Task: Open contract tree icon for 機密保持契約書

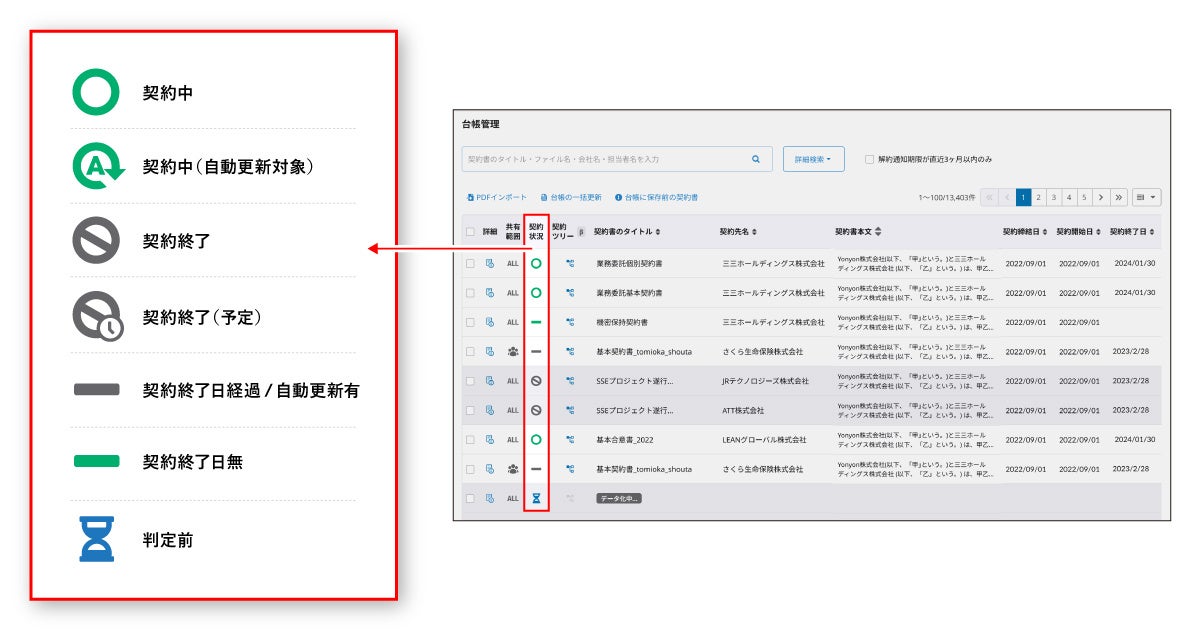Action: pyautogui.click(x=570, y=322)
